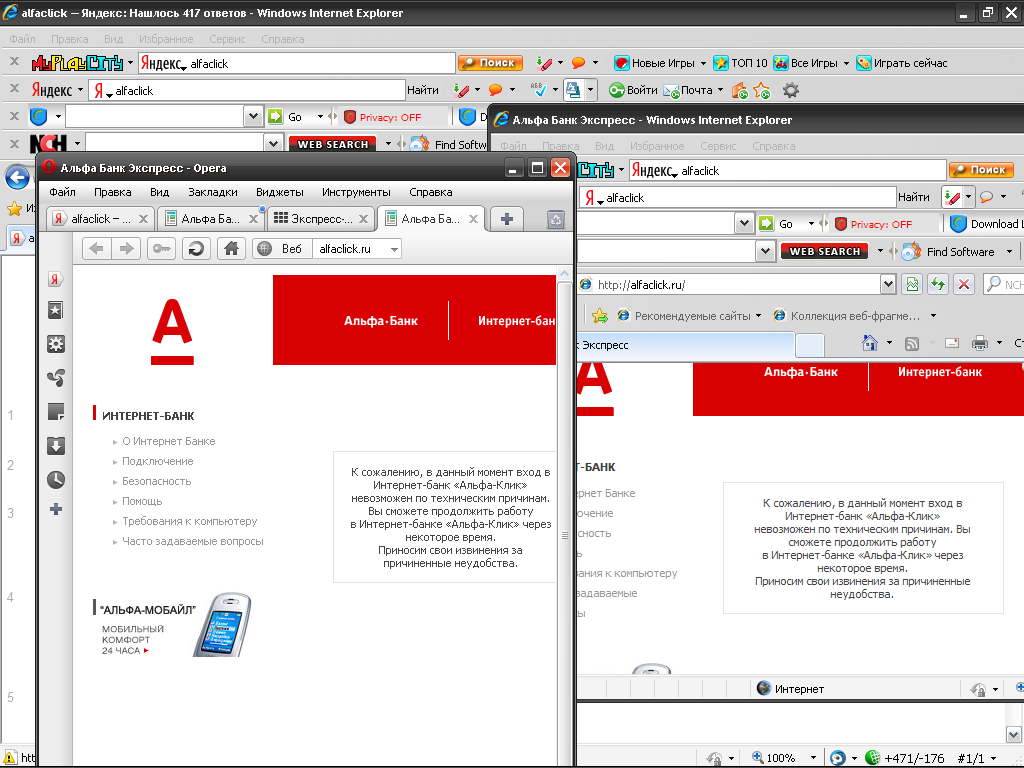Click Войти in rear Yandex toolbar
1024x768 pixels.
633,90
